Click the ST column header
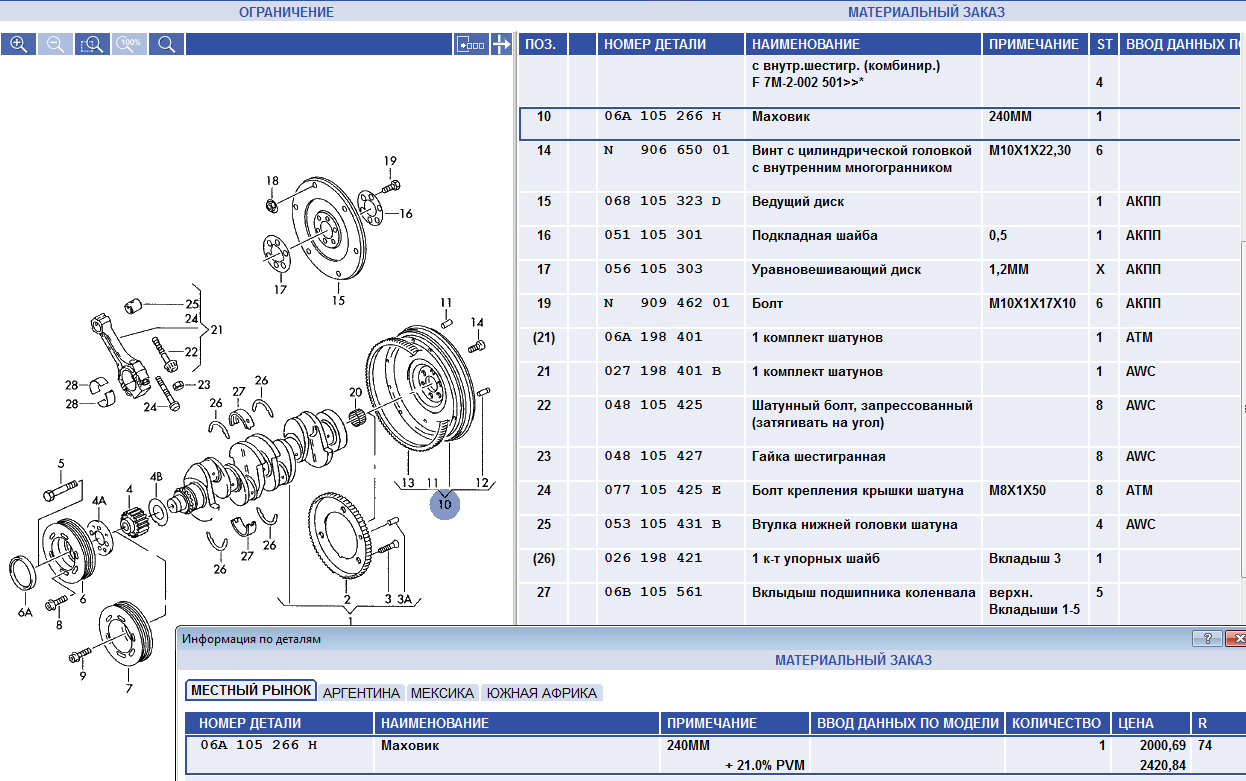 (1104, 44)
